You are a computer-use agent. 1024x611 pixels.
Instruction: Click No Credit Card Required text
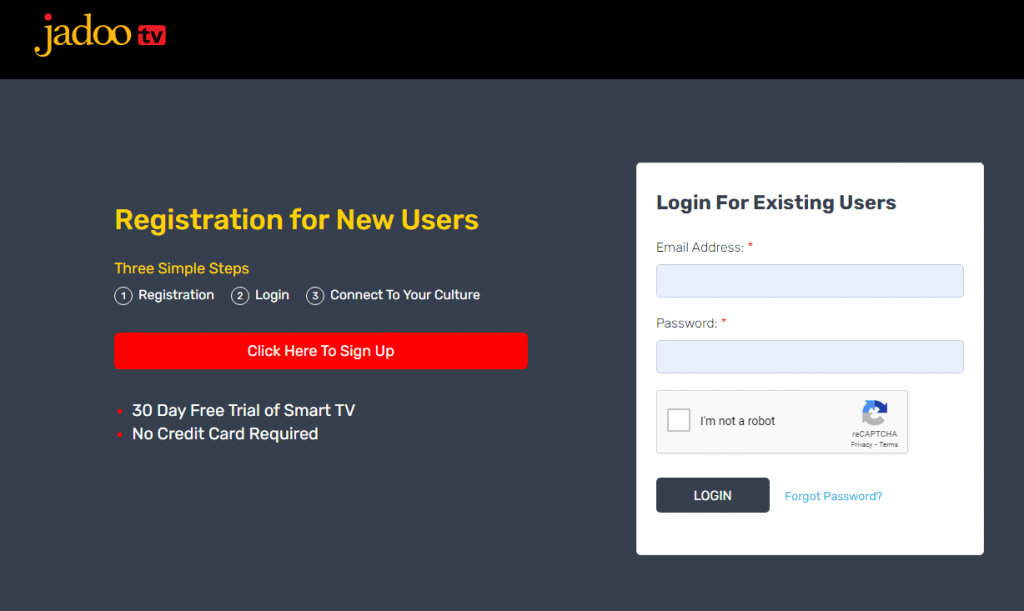coord(225,434)
